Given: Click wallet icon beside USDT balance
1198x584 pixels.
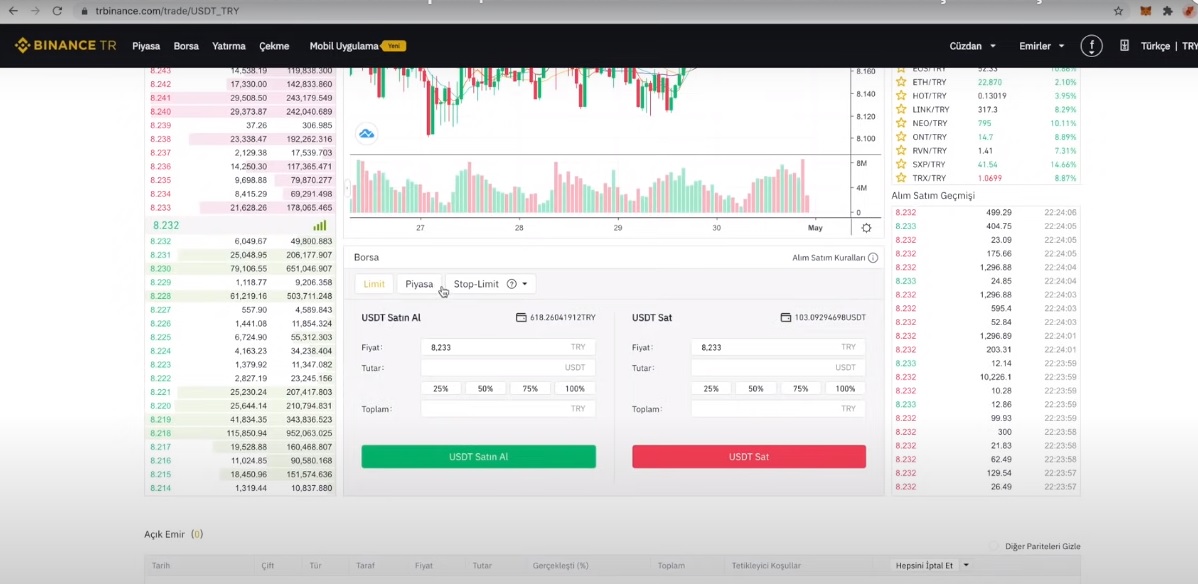Looking at the screenshot, I should click(x=785, y=317).
